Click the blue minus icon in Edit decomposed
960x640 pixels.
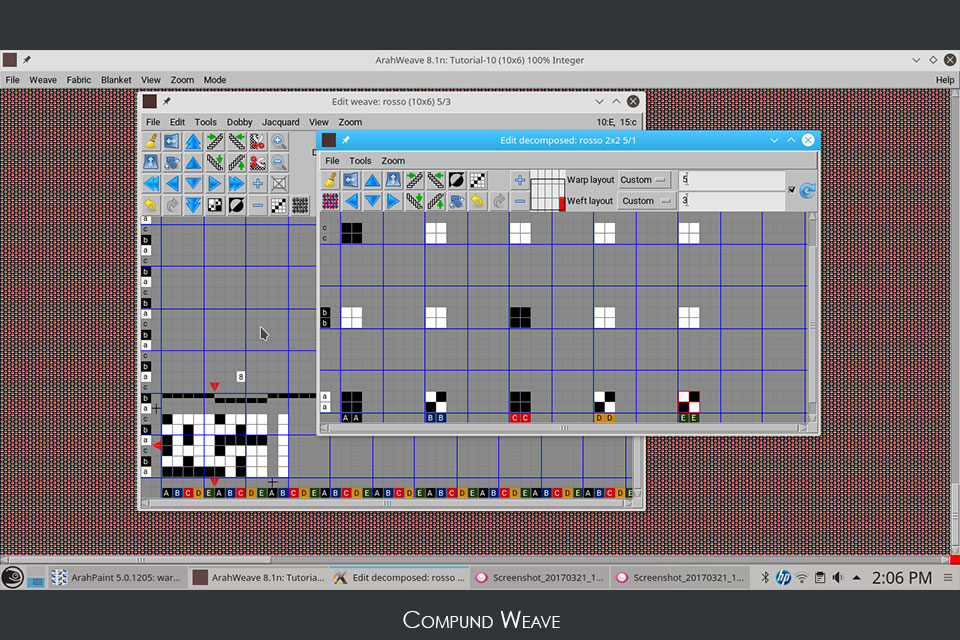click(x=520, y=201)
